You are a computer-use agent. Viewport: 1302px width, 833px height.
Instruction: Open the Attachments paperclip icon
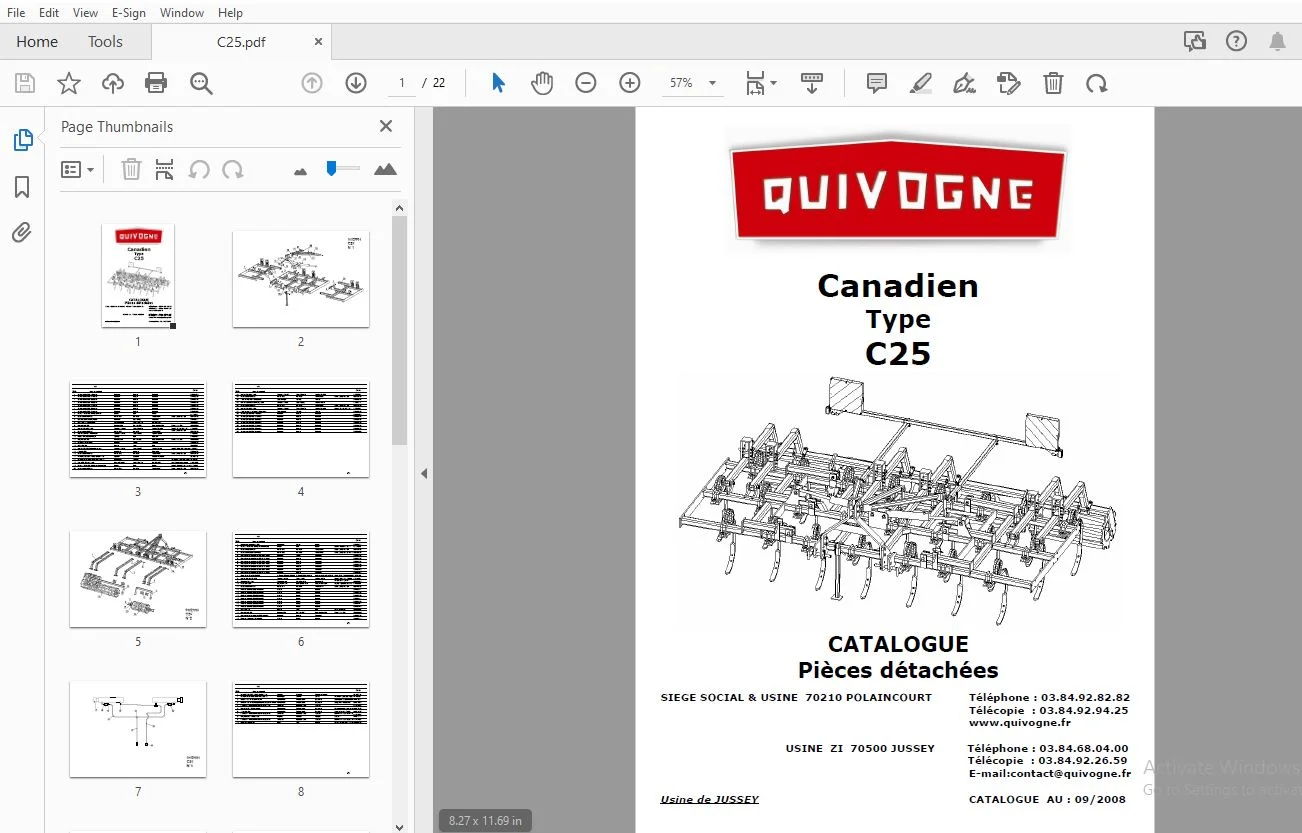coord(22,233)
